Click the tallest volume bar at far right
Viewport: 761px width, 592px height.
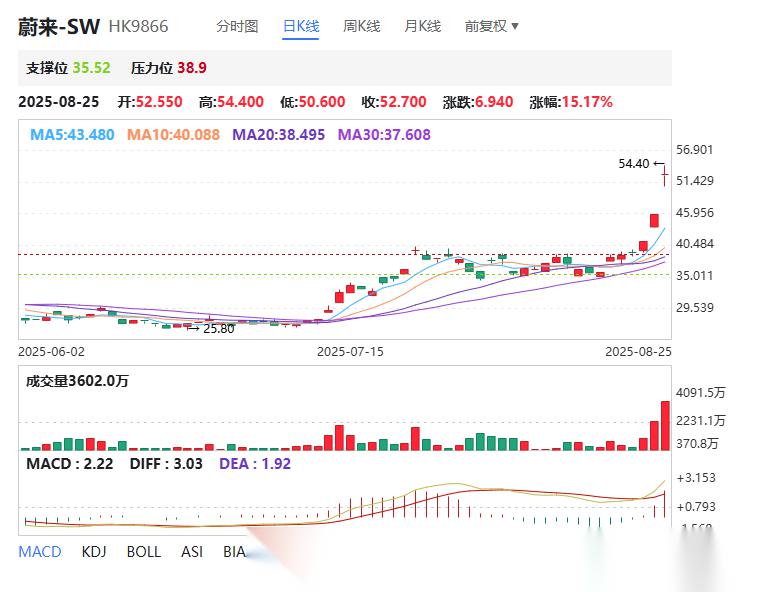tap(665, 426)
